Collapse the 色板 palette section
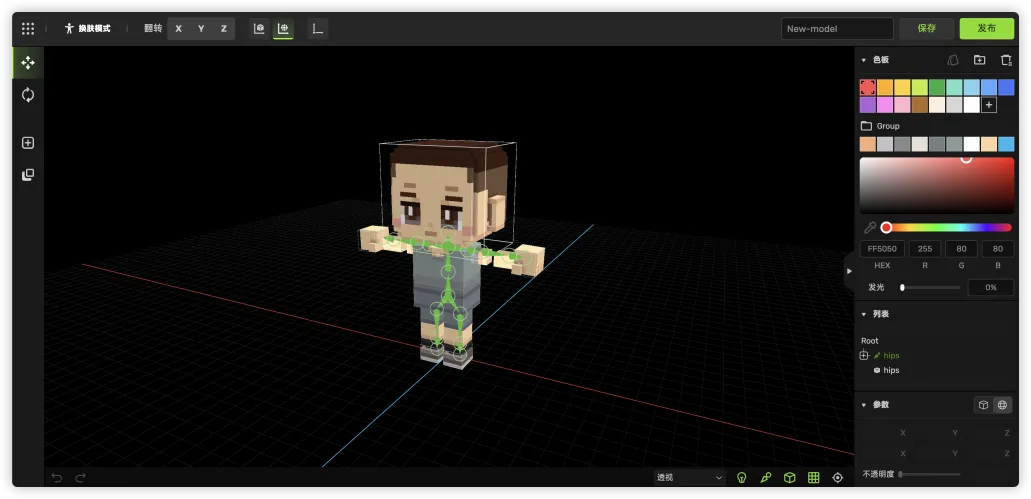Image resolution: width=1031 pixels, height=499 pixels. click(864, 60)
